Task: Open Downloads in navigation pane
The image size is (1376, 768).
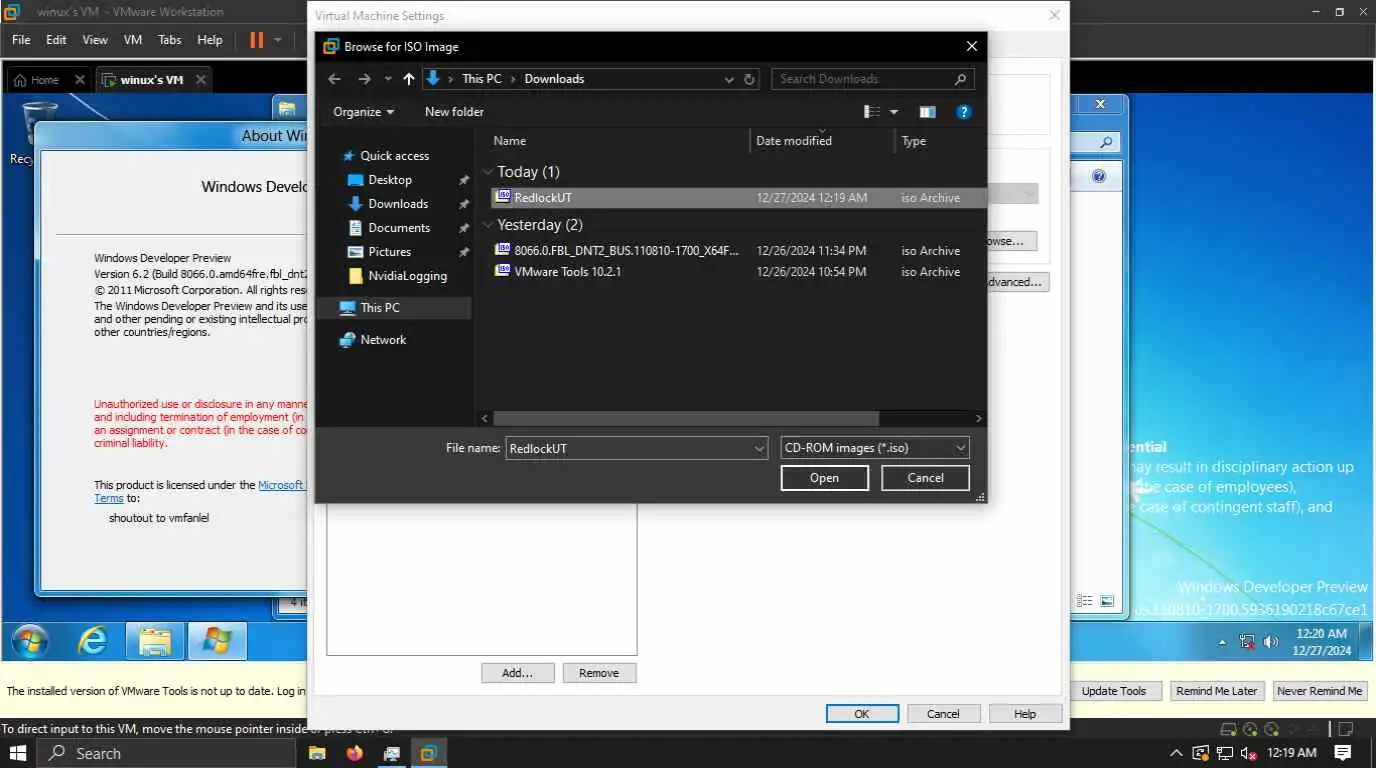Action: pos(397,204)
